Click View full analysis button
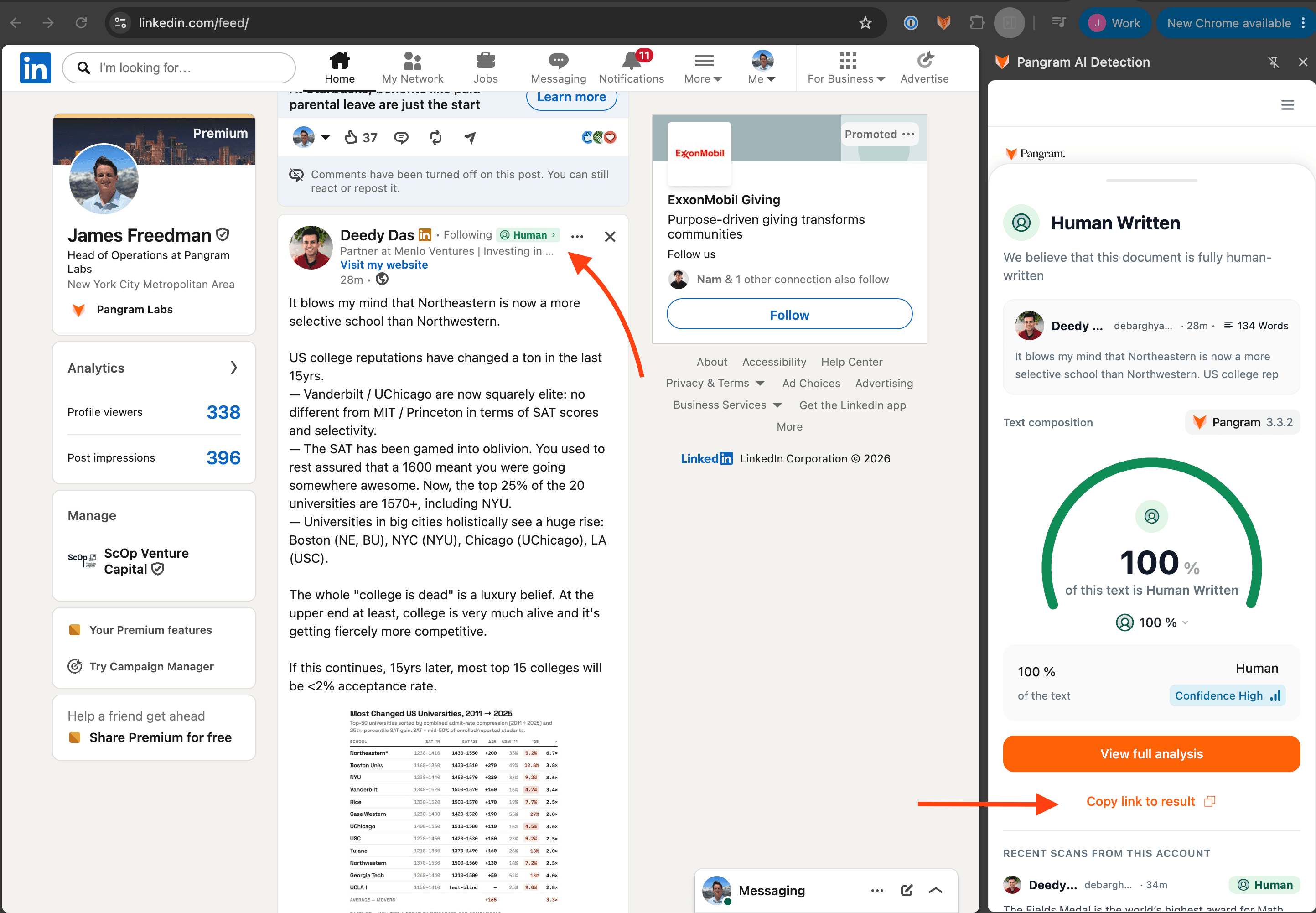The width and height of the screenshot is (1316, 913). [1151, 754]
